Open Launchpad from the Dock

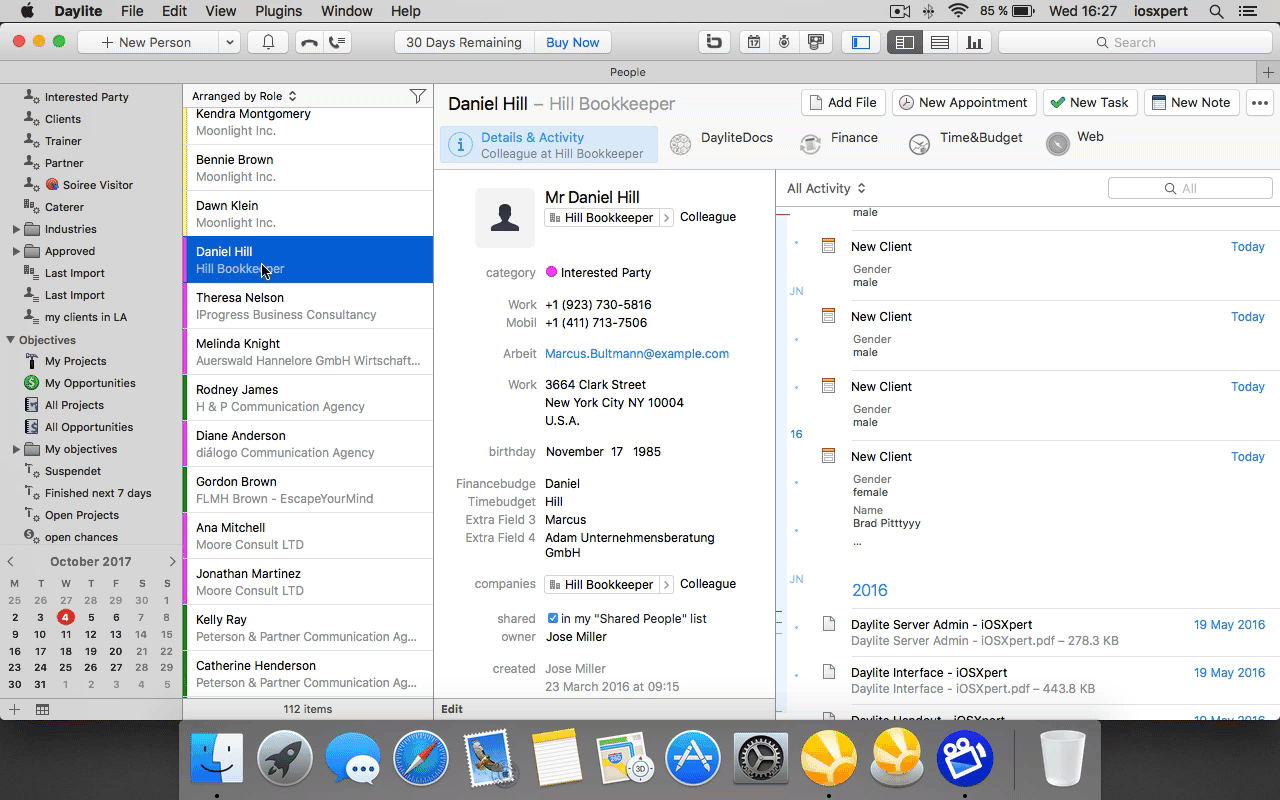[x=285, y=757]
